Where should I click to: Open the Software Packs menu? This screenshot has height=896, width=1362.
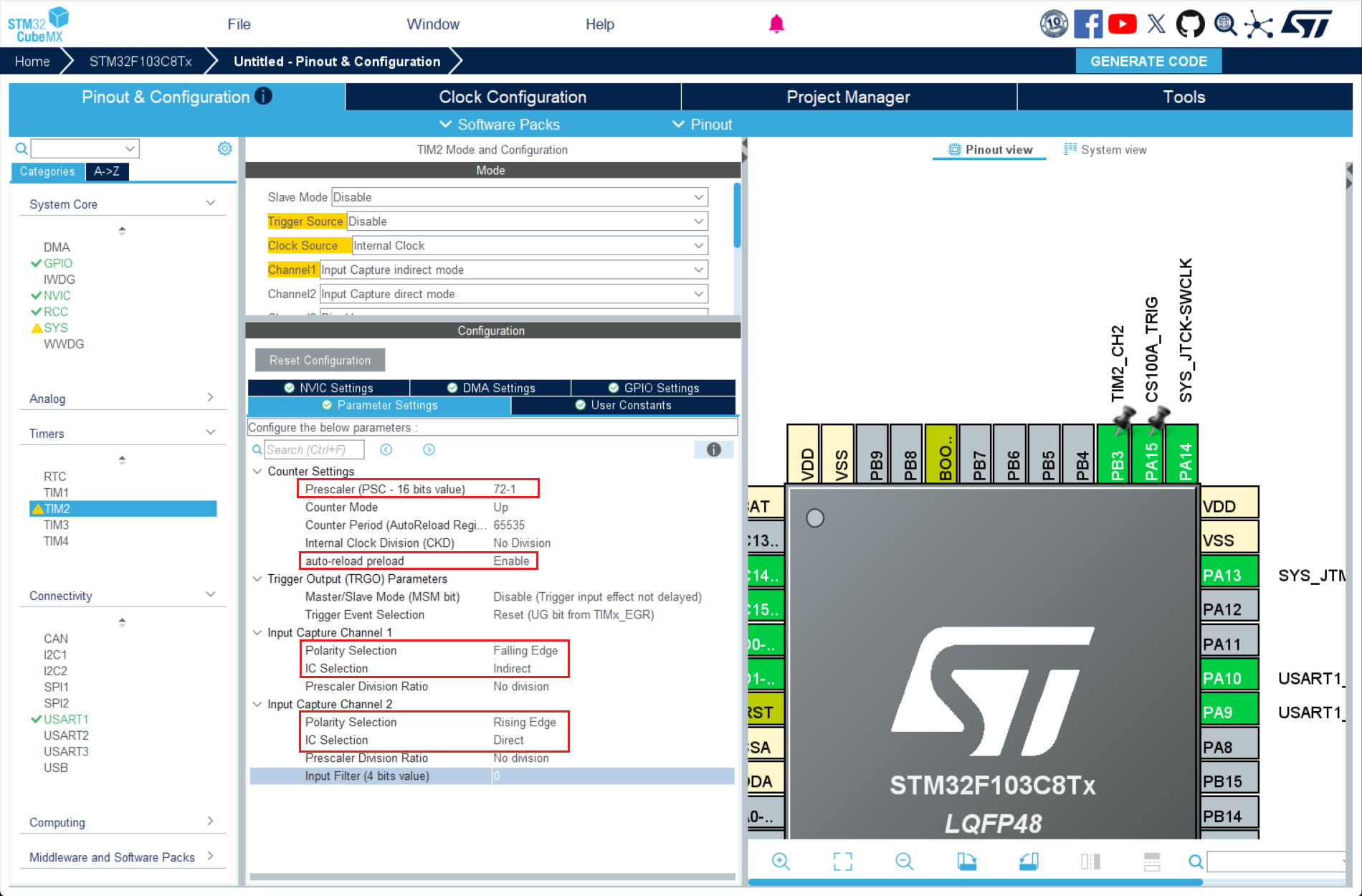coord(500,125)
